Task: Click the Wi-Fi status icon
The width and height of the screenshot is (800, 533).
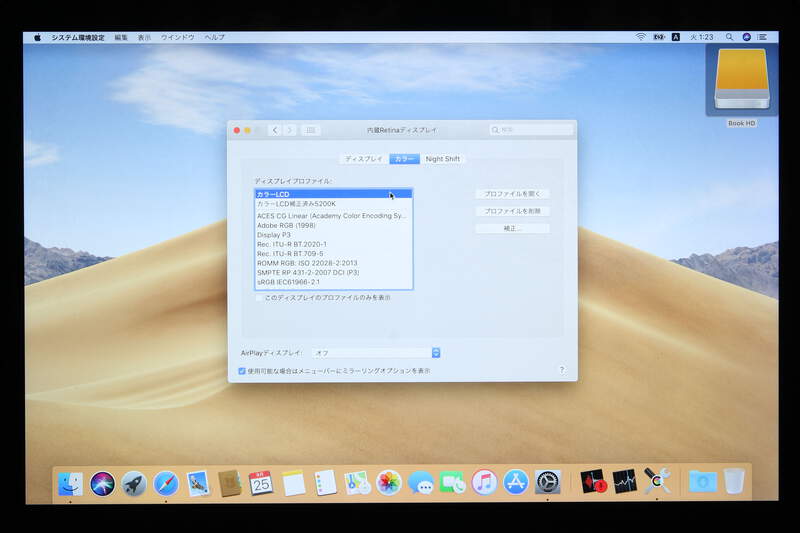Action: pyautogui.click(x=641, y=37)
